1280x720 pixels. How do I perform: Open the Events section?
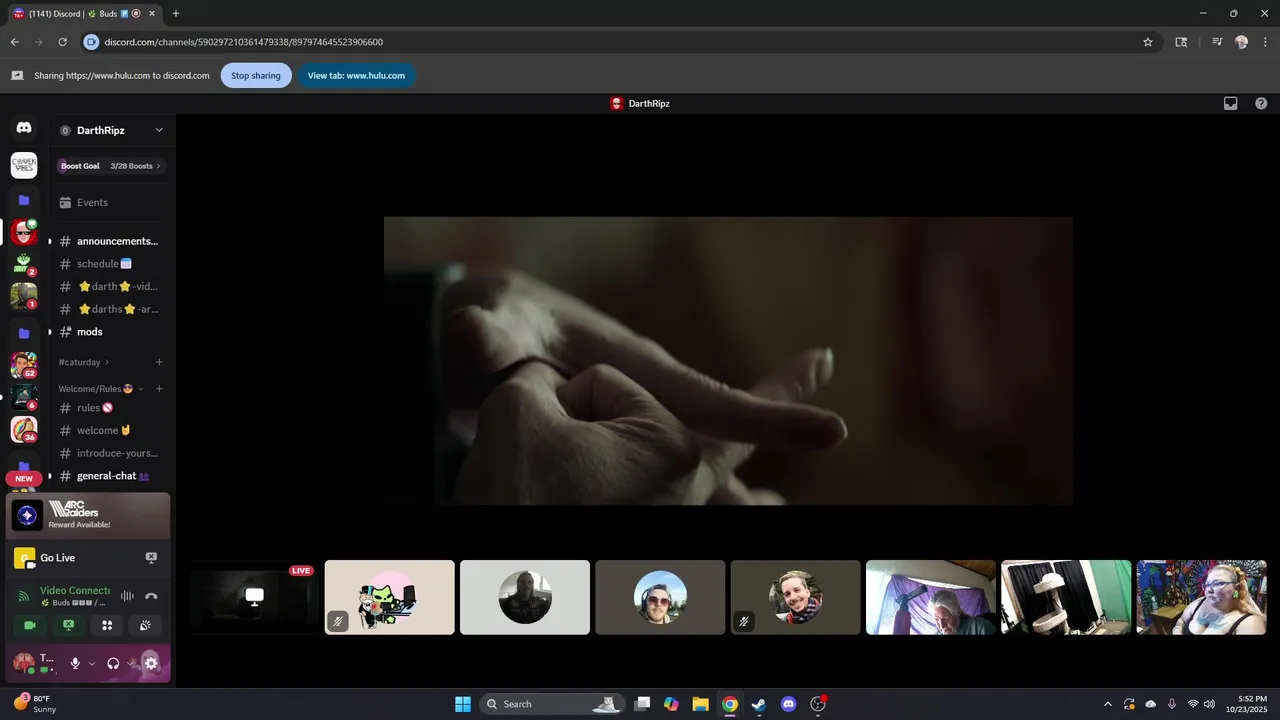109,202
